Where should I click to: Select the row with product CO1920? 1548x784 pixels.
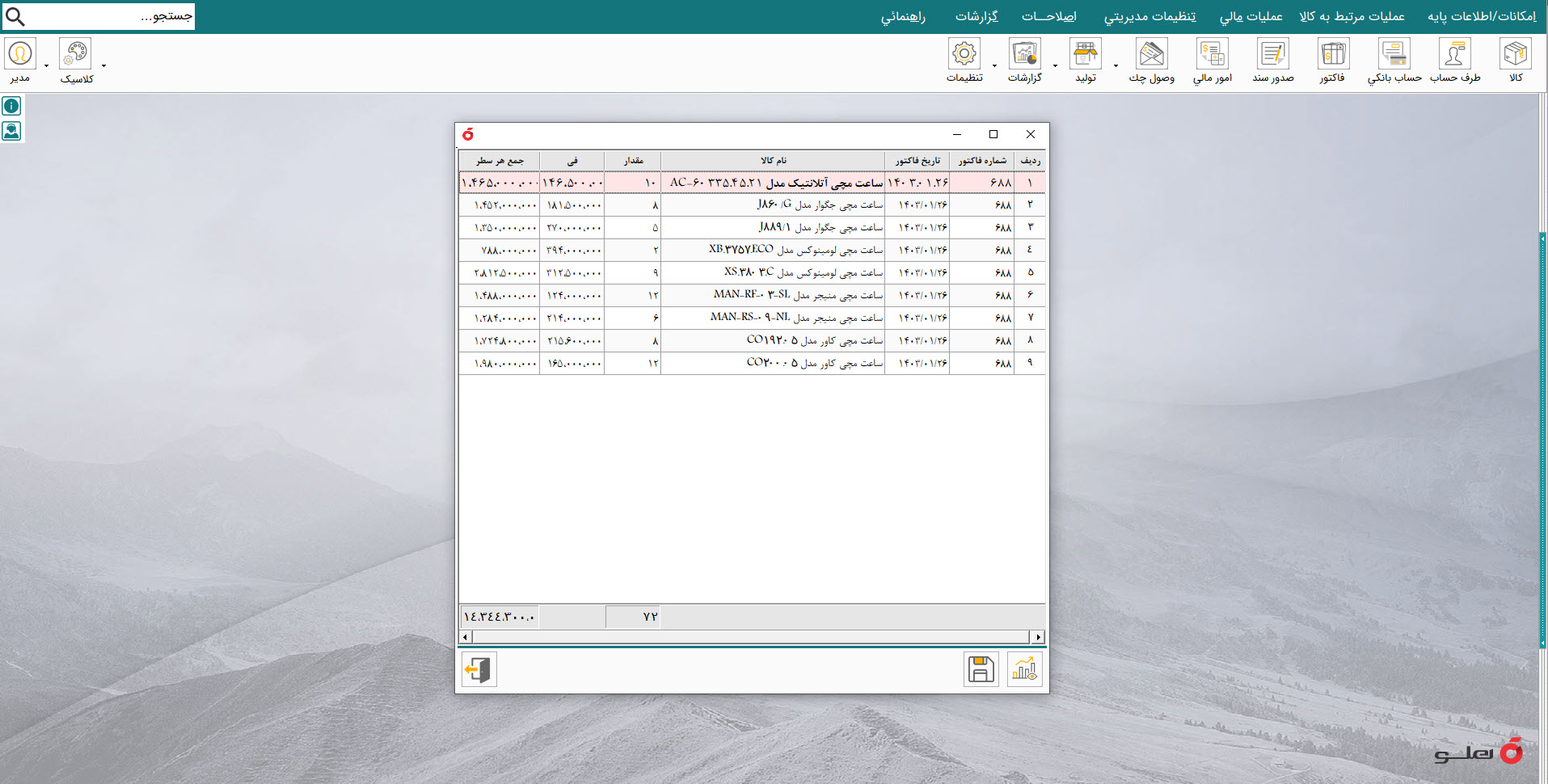(753, 341)
